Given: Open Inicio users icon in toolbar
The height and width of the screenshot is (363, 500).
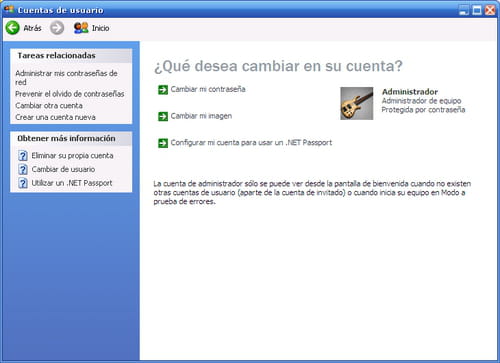Looking at the screenshot, I should [81, 28].
